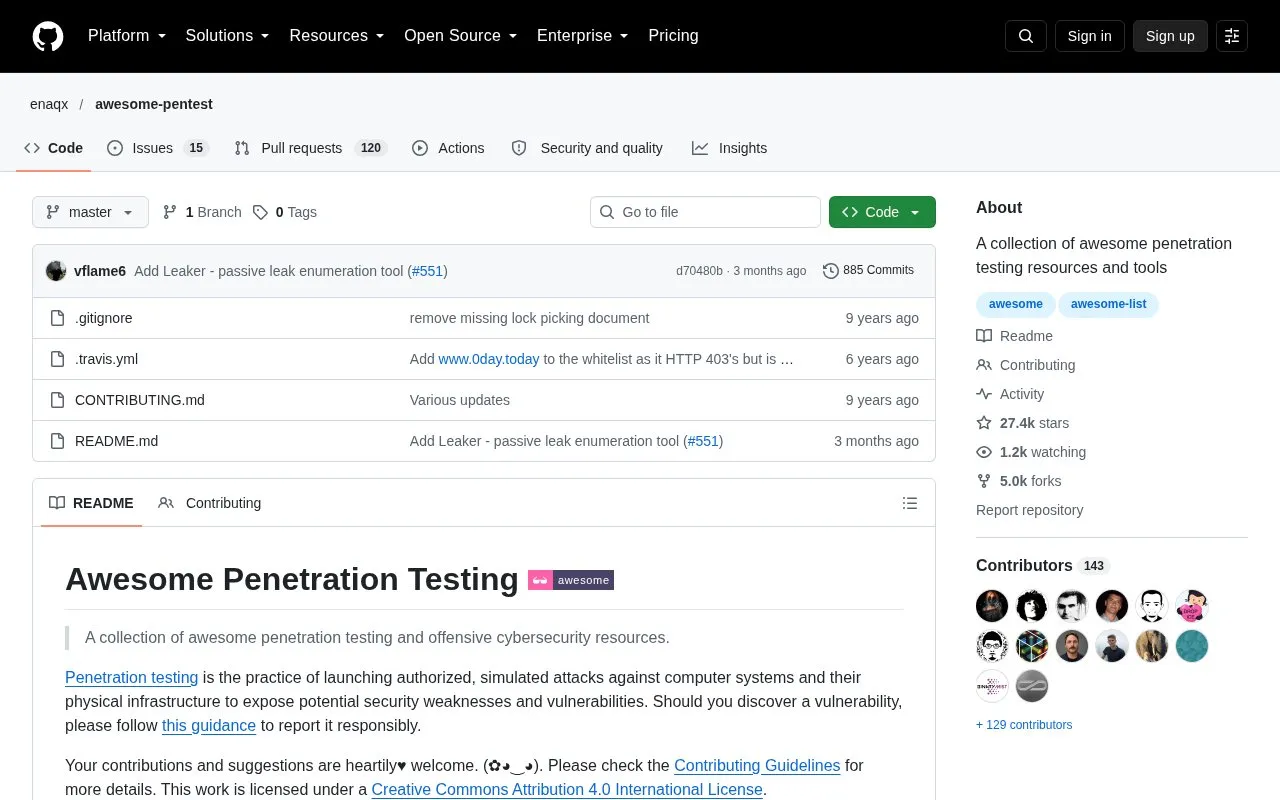The height and width of the screenshot is (800, 1280).
Task: Click the branch icon beside 1 Branch
Action: (x=170, y=212)
